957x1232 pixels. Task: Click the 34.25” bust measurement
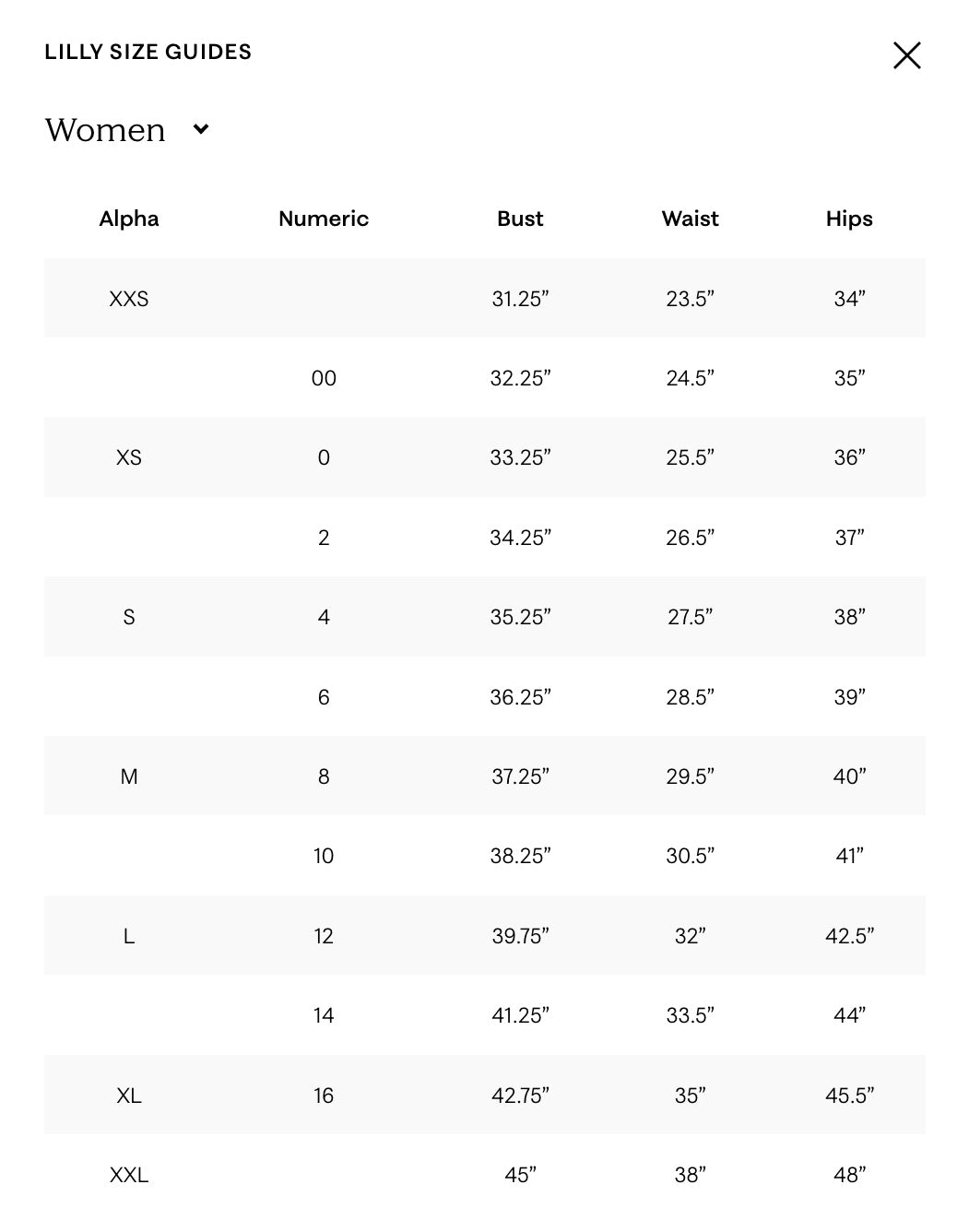[520, 538]
